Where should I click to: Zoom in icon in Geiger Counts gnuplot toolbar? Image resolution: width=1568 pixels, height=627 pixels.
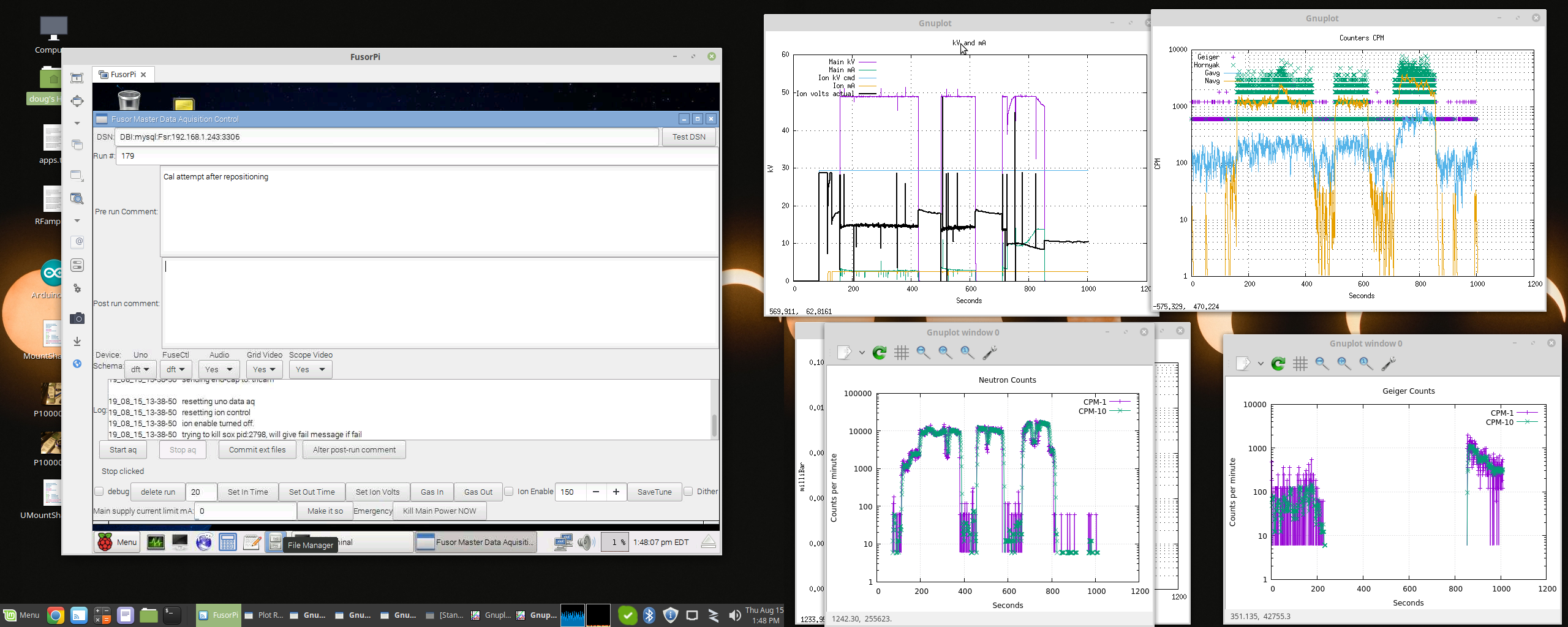coord(1344,364)
